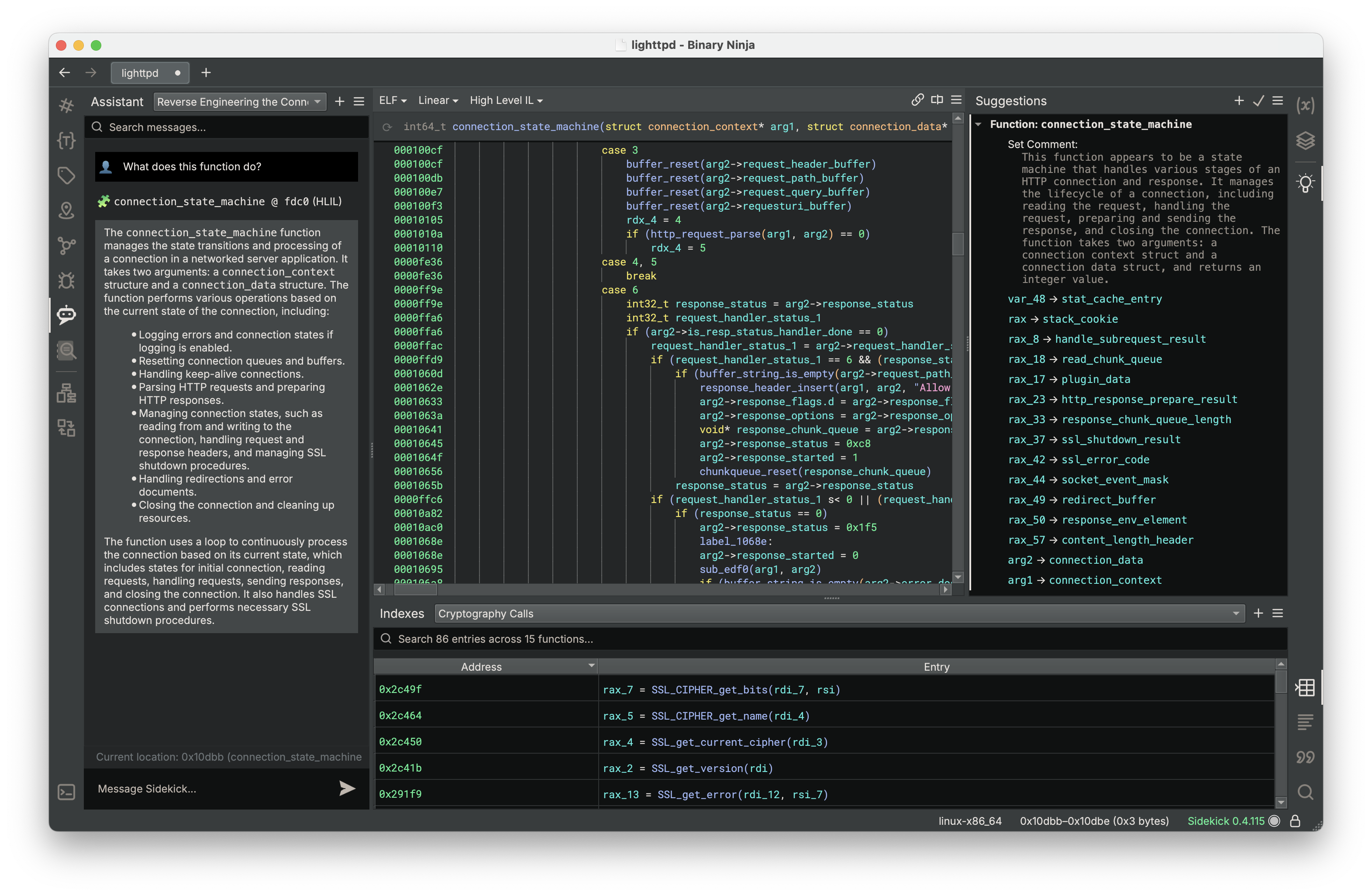Open the Debugger bug icon
The height and width of the screenshot is (896, 1372).
tap(66, 280)
